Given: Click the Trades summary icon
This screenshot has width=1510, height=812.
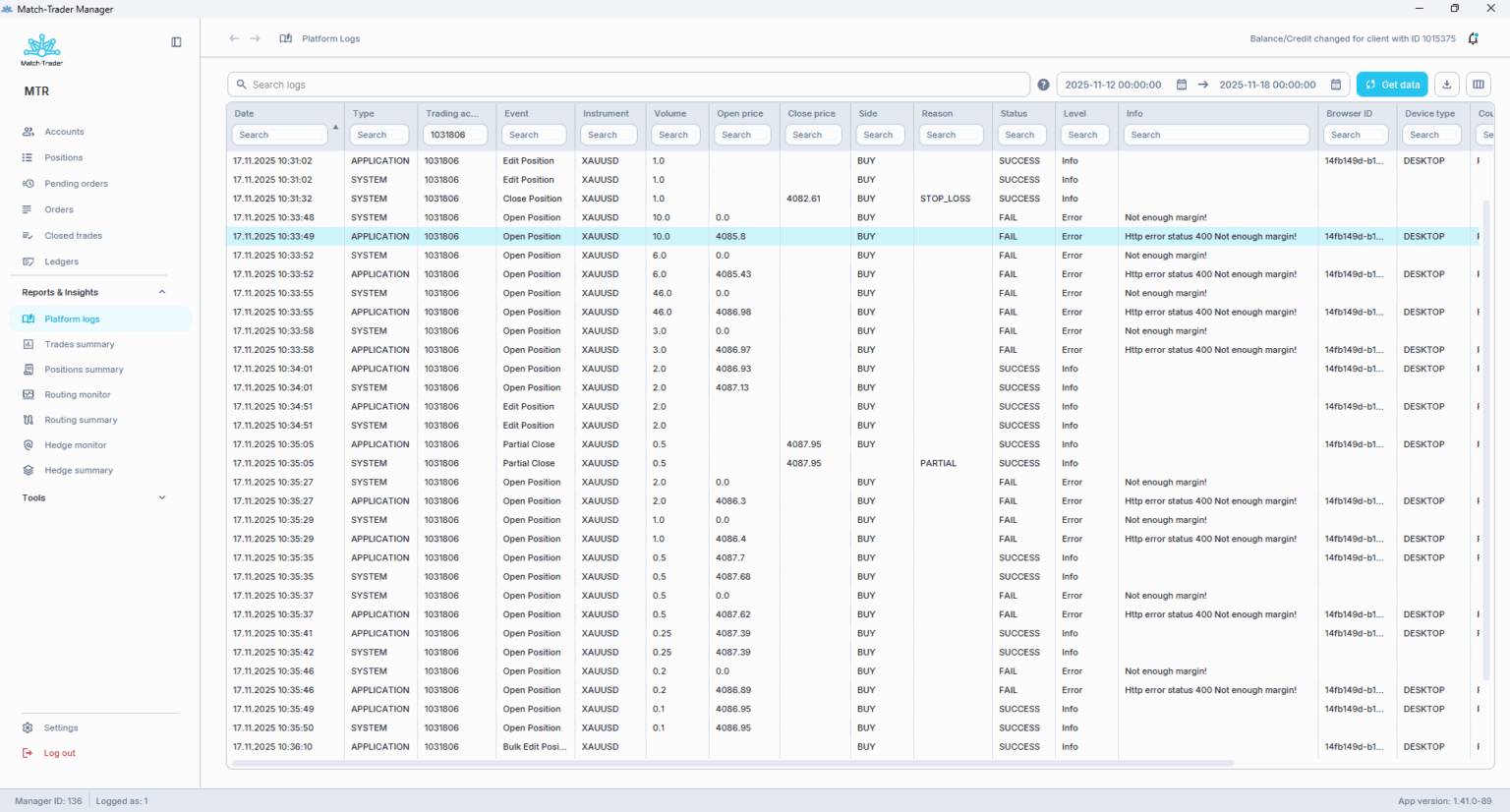Looking at the screenshot, I should 28,344.
